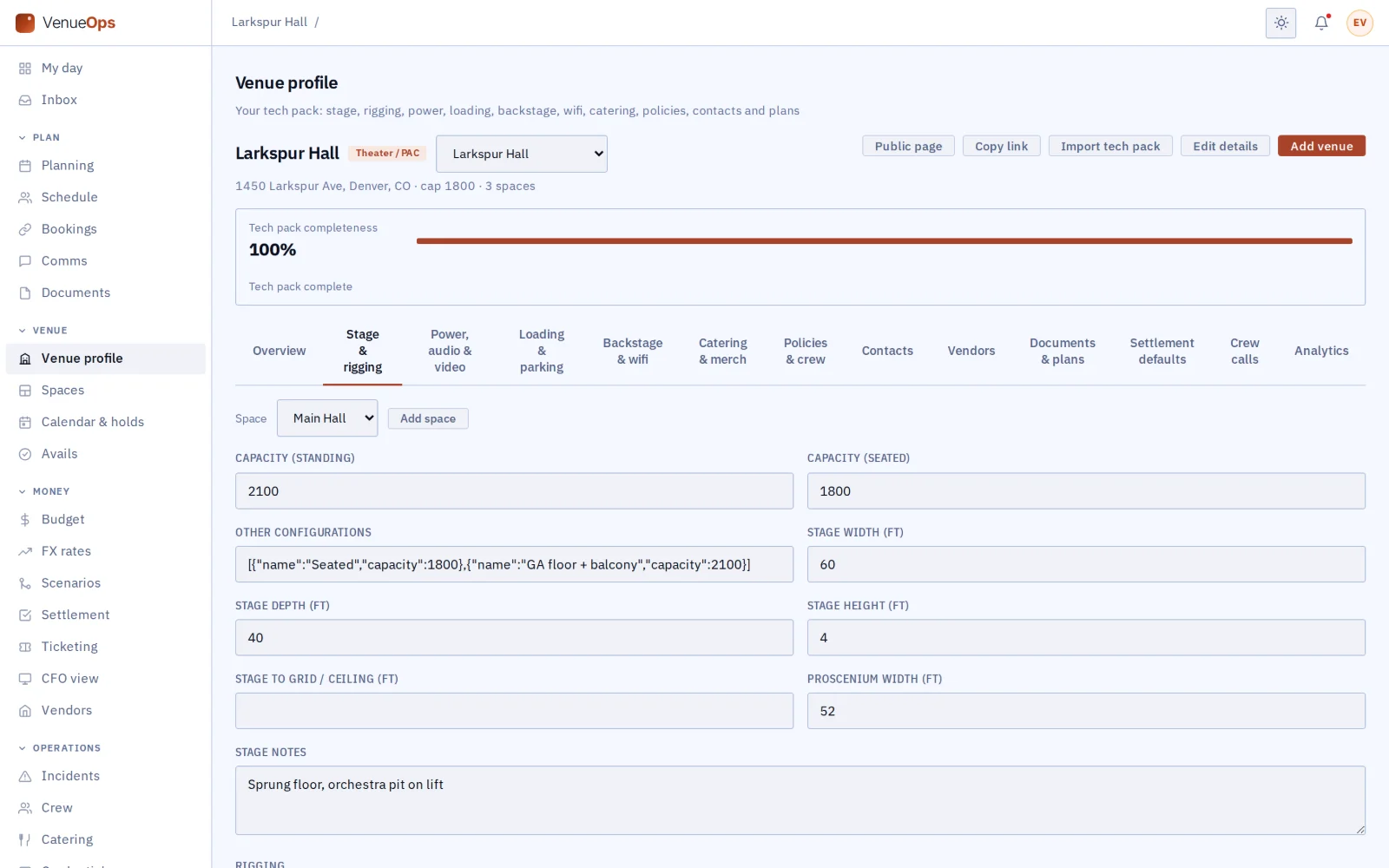Click the Copy link button

tap(1001, 146)
